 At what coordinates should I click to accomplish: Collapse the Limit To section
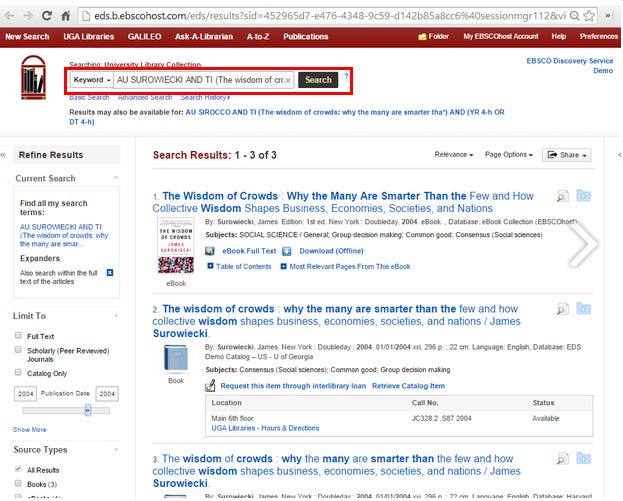click(116, 316)
